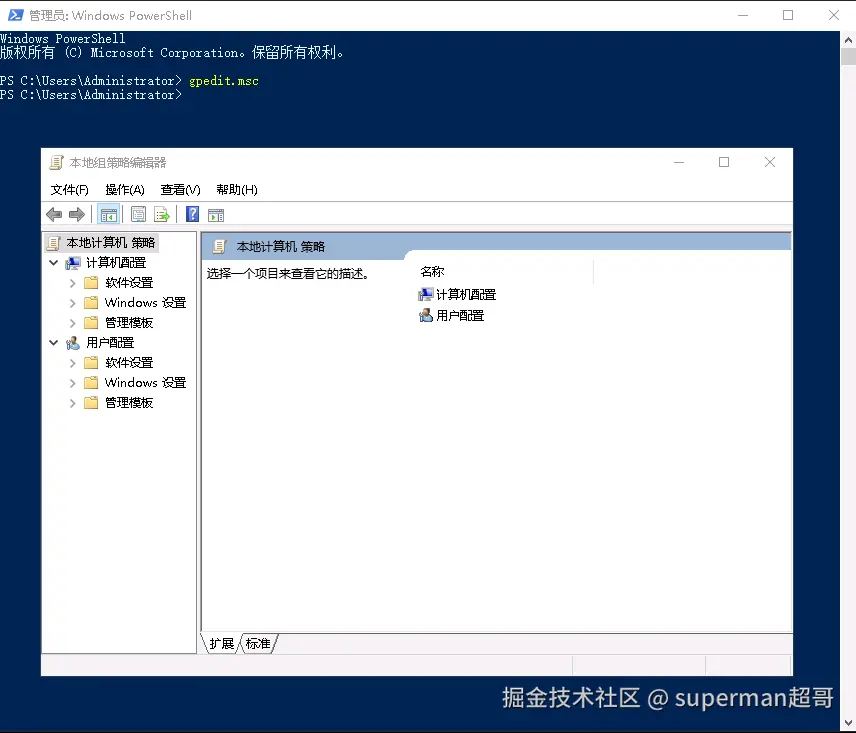Click the Properties toolbar icon

click(x=139, y=214)
